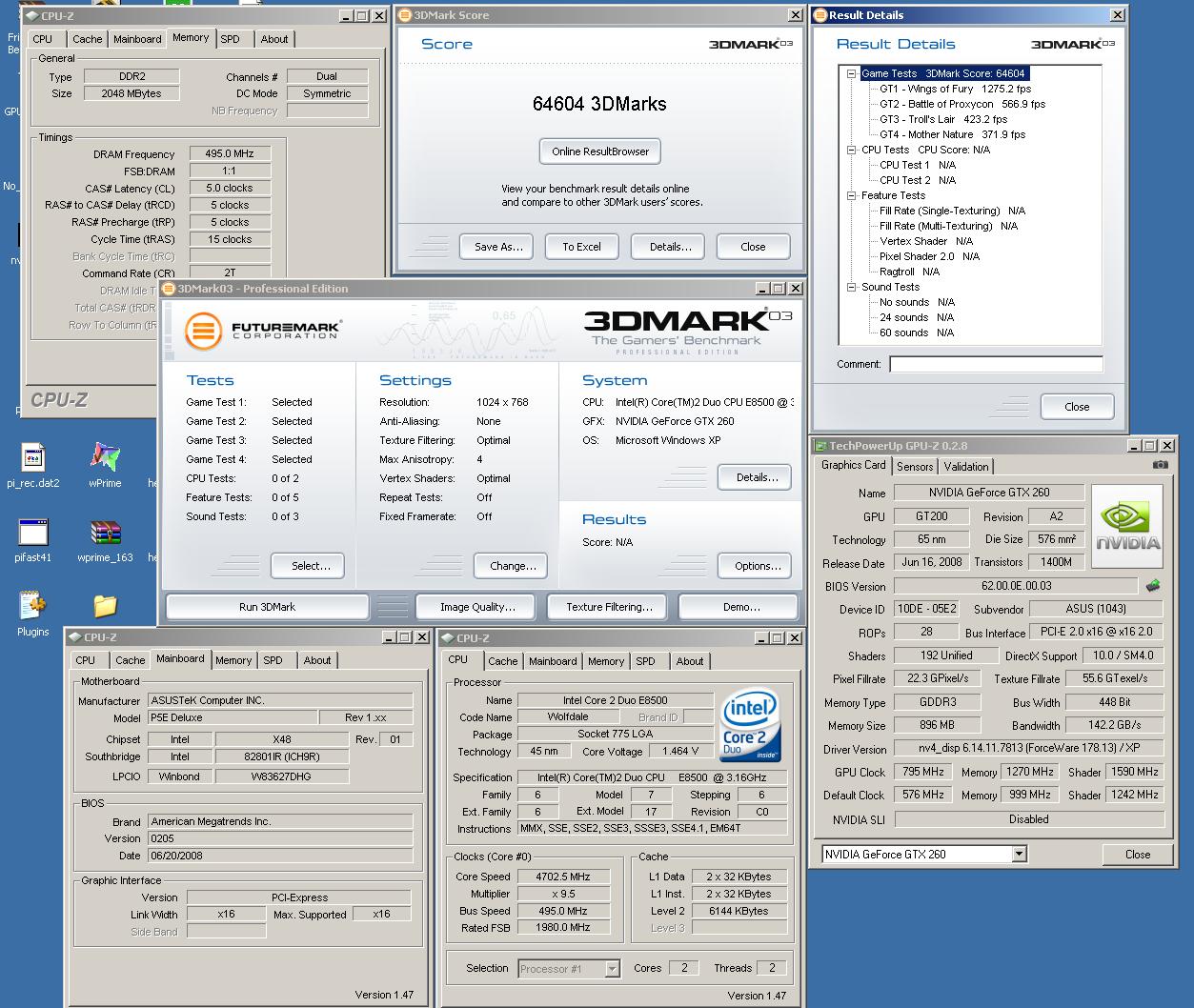Click Change under Settings

[513, 566]
